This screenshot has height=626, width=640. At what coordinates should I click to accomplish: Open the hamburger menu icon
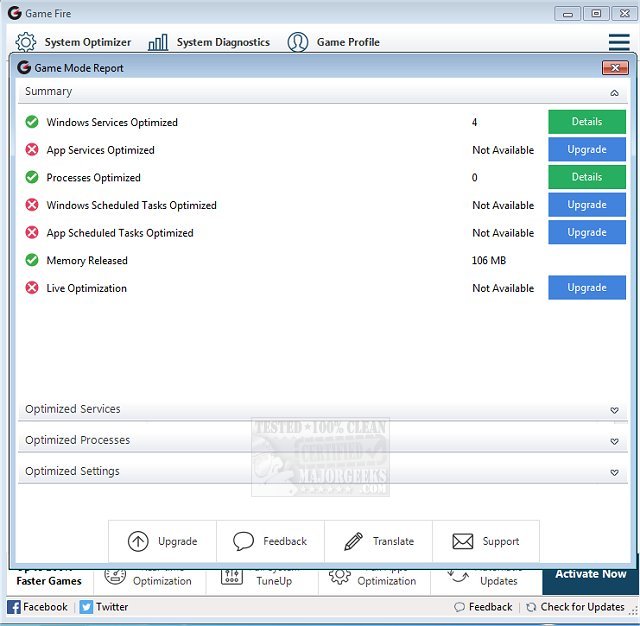(619, 42)
